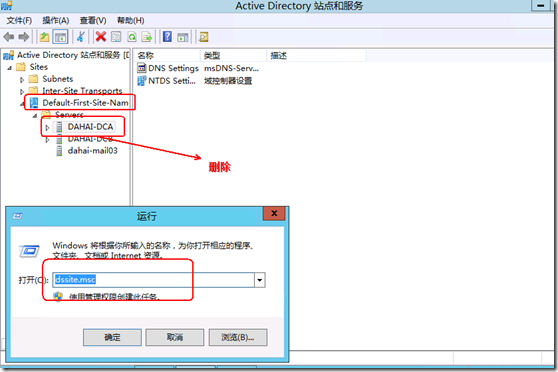
Task: Click the Show/Hide action pane icon
Action: click(x=183, y=37)
